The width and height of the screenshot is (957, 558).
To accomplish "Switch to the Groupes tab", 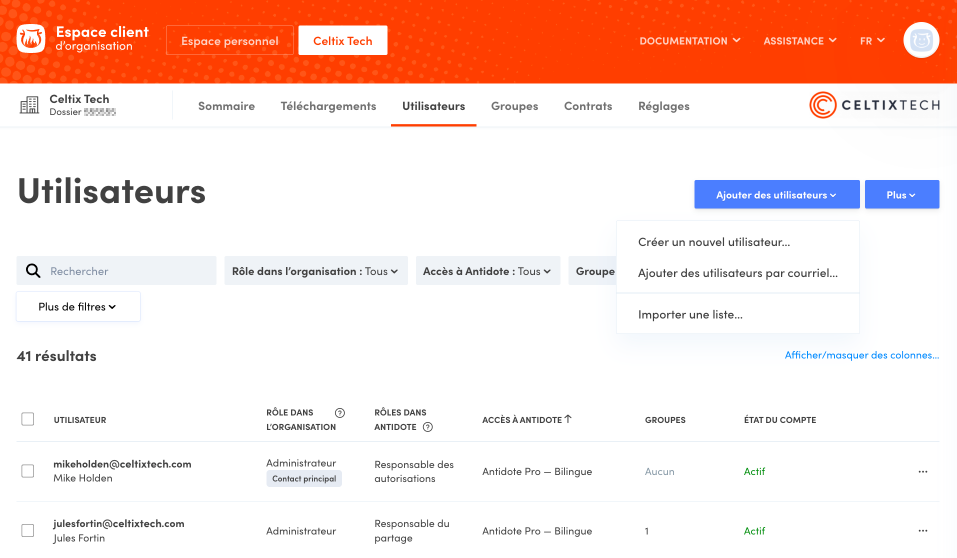I will click(514, 106).
